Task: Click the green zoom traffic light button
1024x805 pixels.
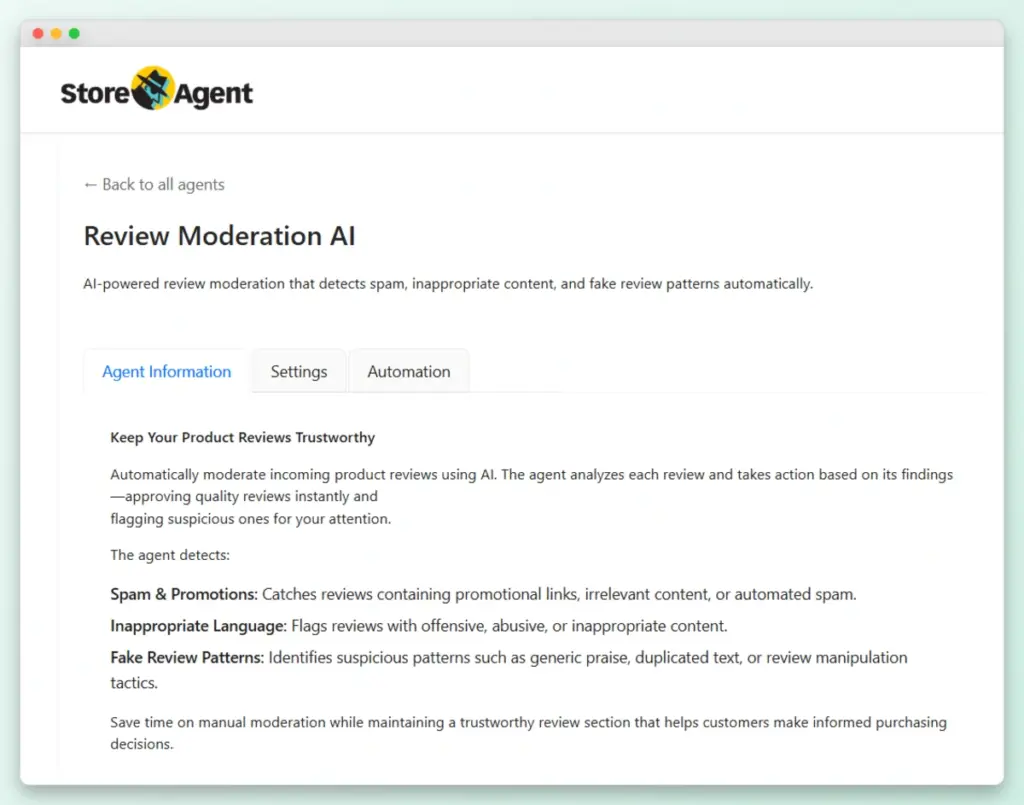Action: (71, 33)
